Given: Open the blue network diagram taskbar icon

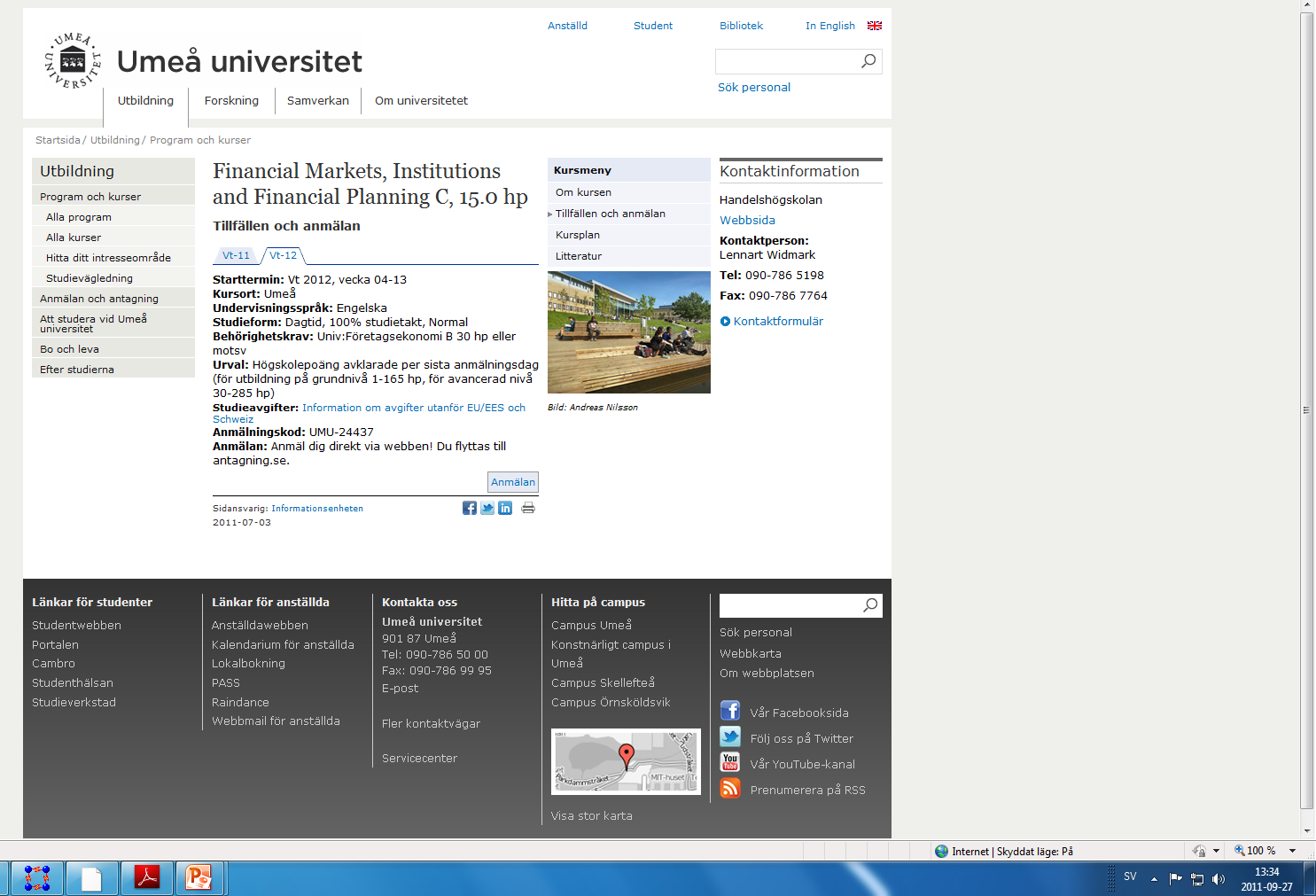Looking at the screenshot, I should pyautogui.click(x=36, y=877).
